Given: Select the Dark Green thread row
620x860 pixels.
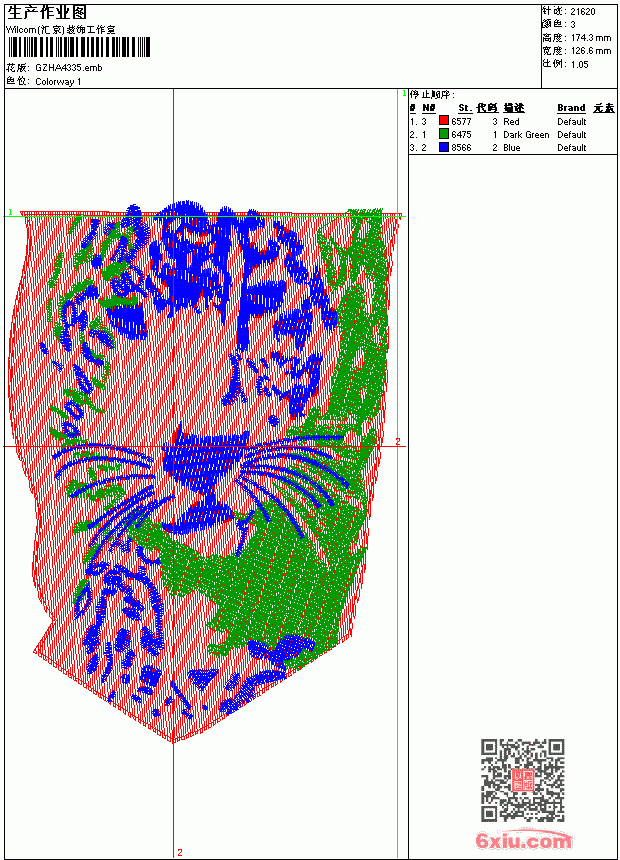Looking at the screenshot, I should [x=512, y=134].
